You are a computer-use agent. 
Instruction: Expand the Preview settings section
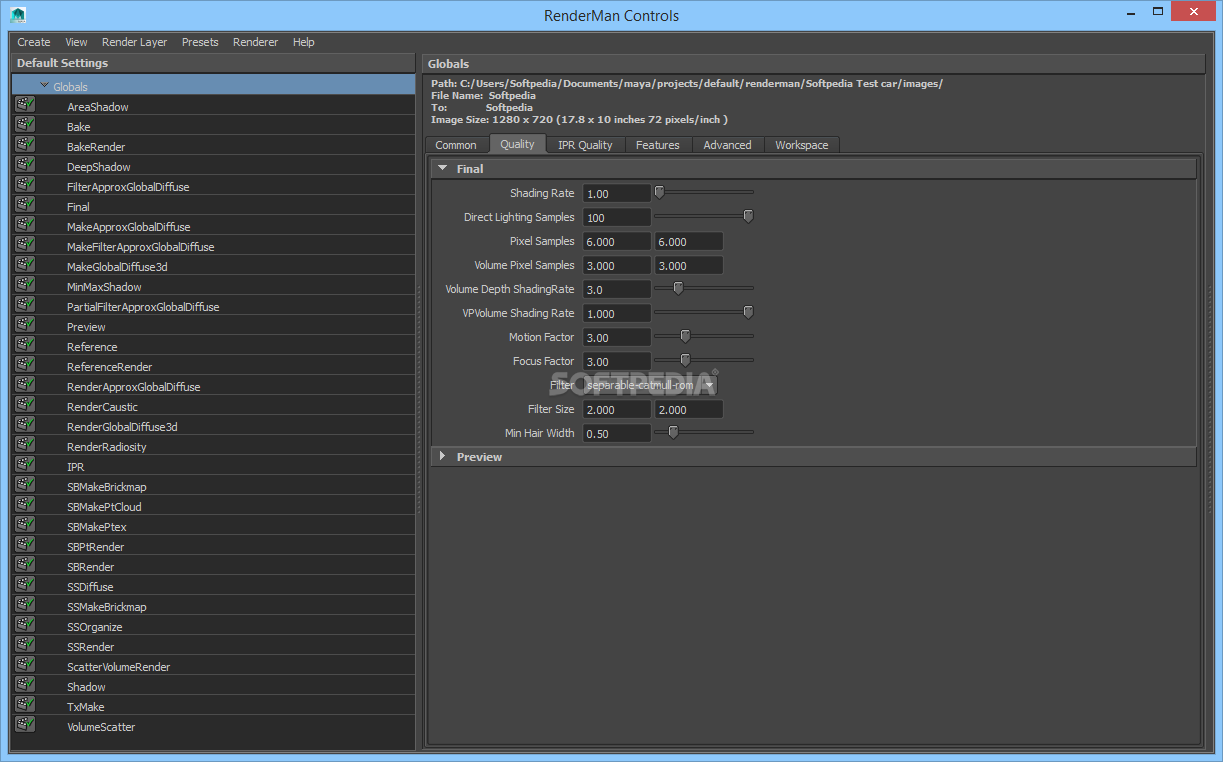(442, 456)
